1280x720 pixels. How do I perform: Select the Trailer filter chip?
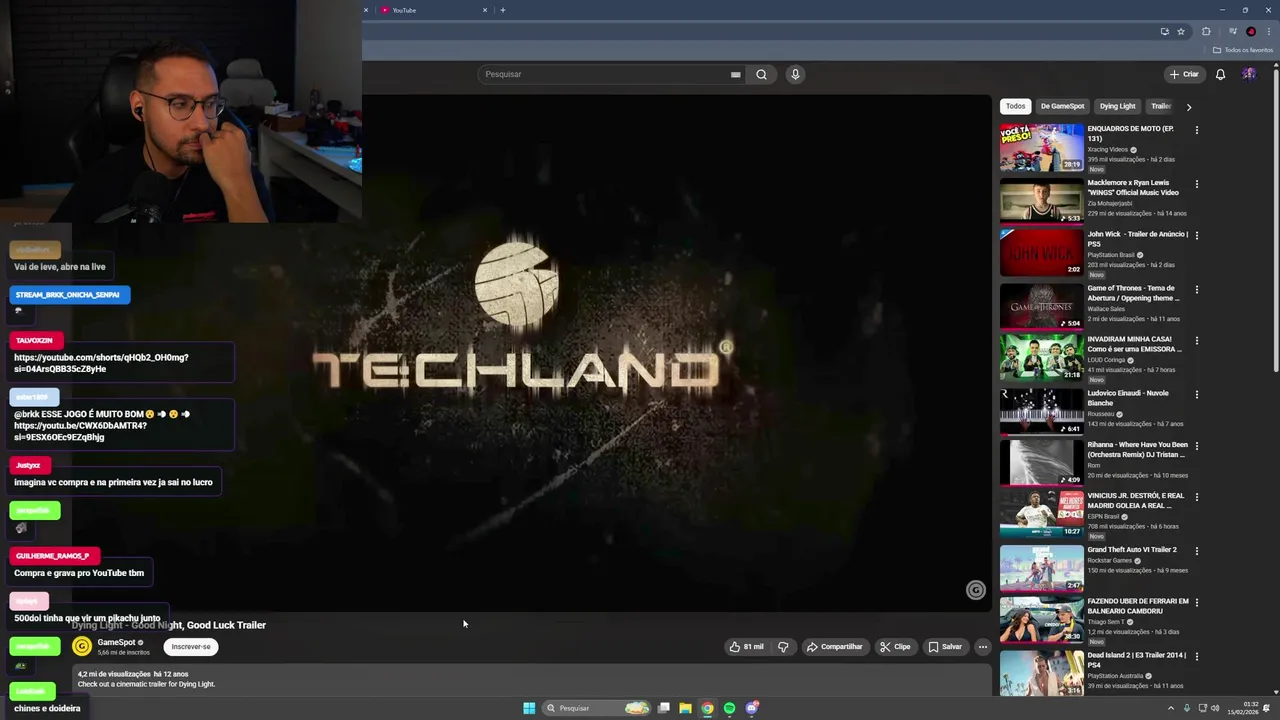pos(1160,106)
